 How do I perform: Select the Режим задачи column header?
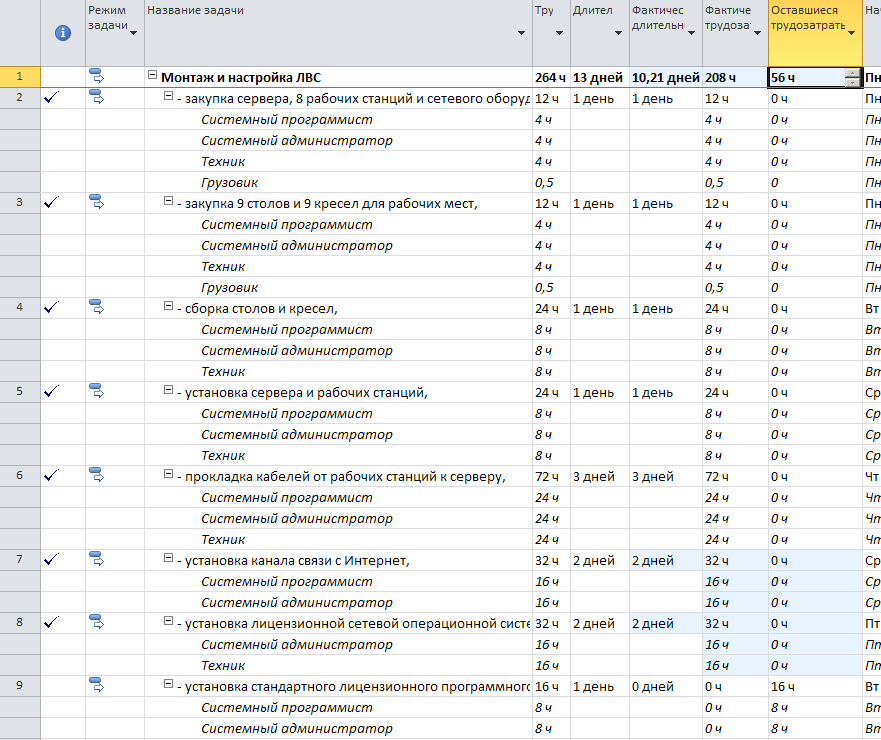(115, 33)
